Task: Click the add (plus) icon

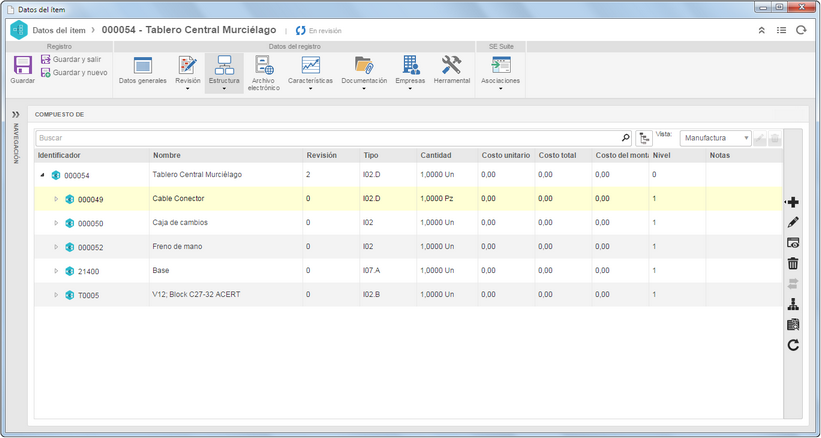Action: 793,203
